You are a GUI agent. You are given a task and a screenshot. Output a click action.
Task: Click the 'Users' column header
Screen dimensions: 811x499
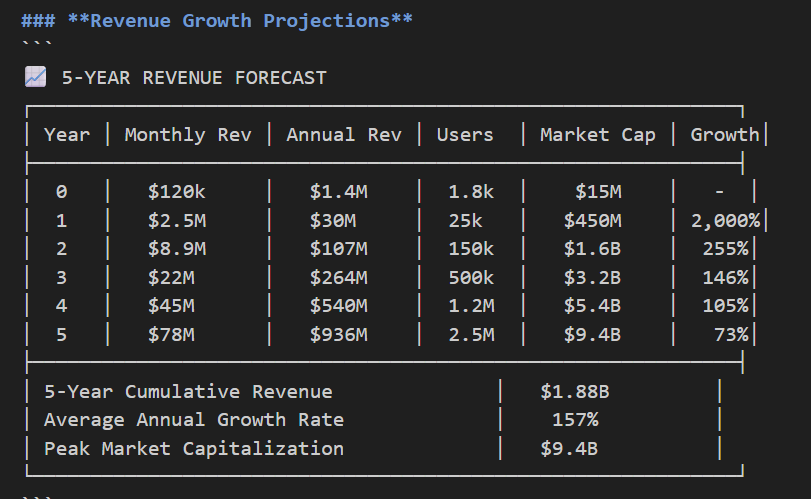465,134
